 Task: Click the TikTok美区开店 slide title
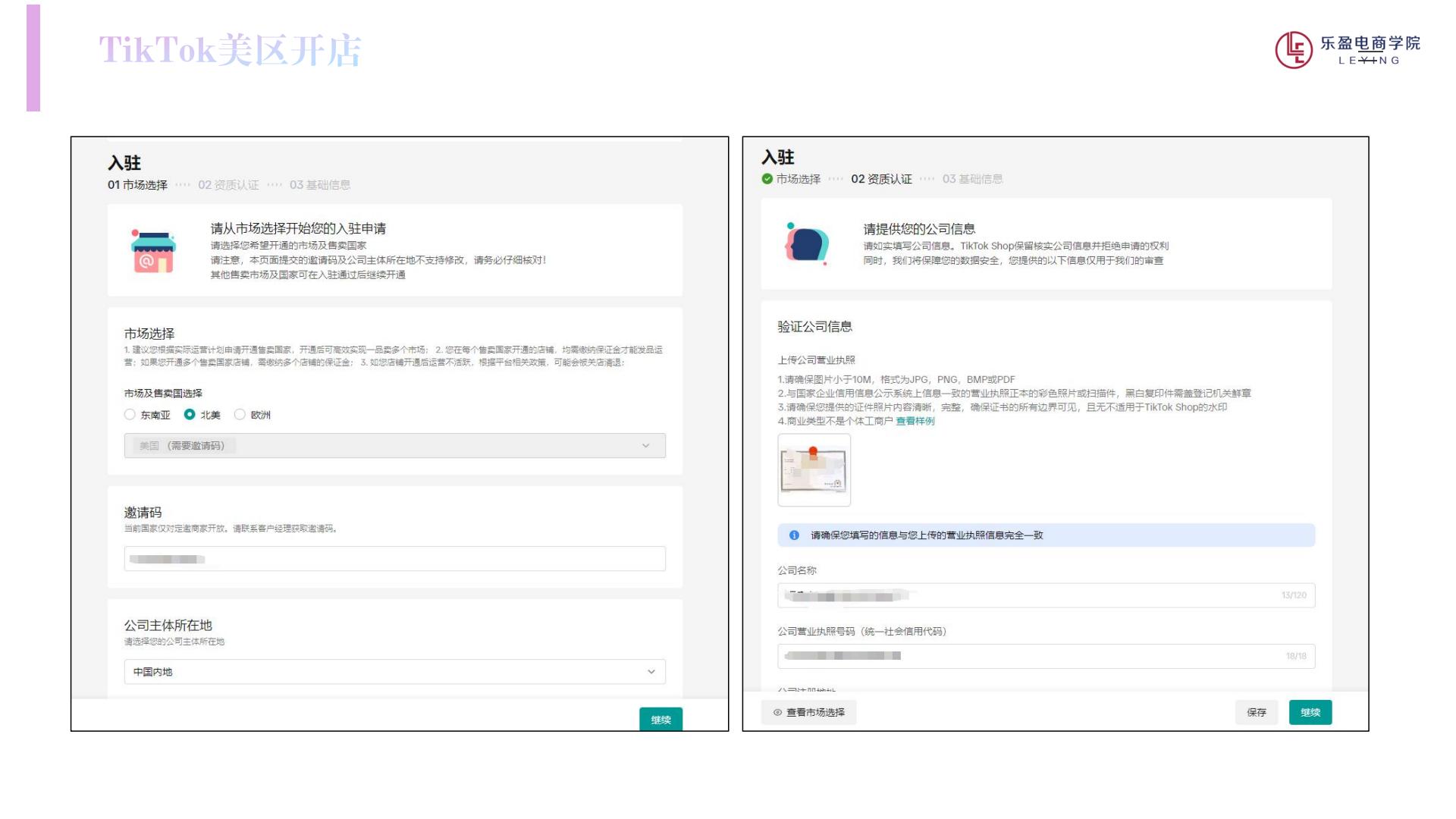[x=230, y=50]
